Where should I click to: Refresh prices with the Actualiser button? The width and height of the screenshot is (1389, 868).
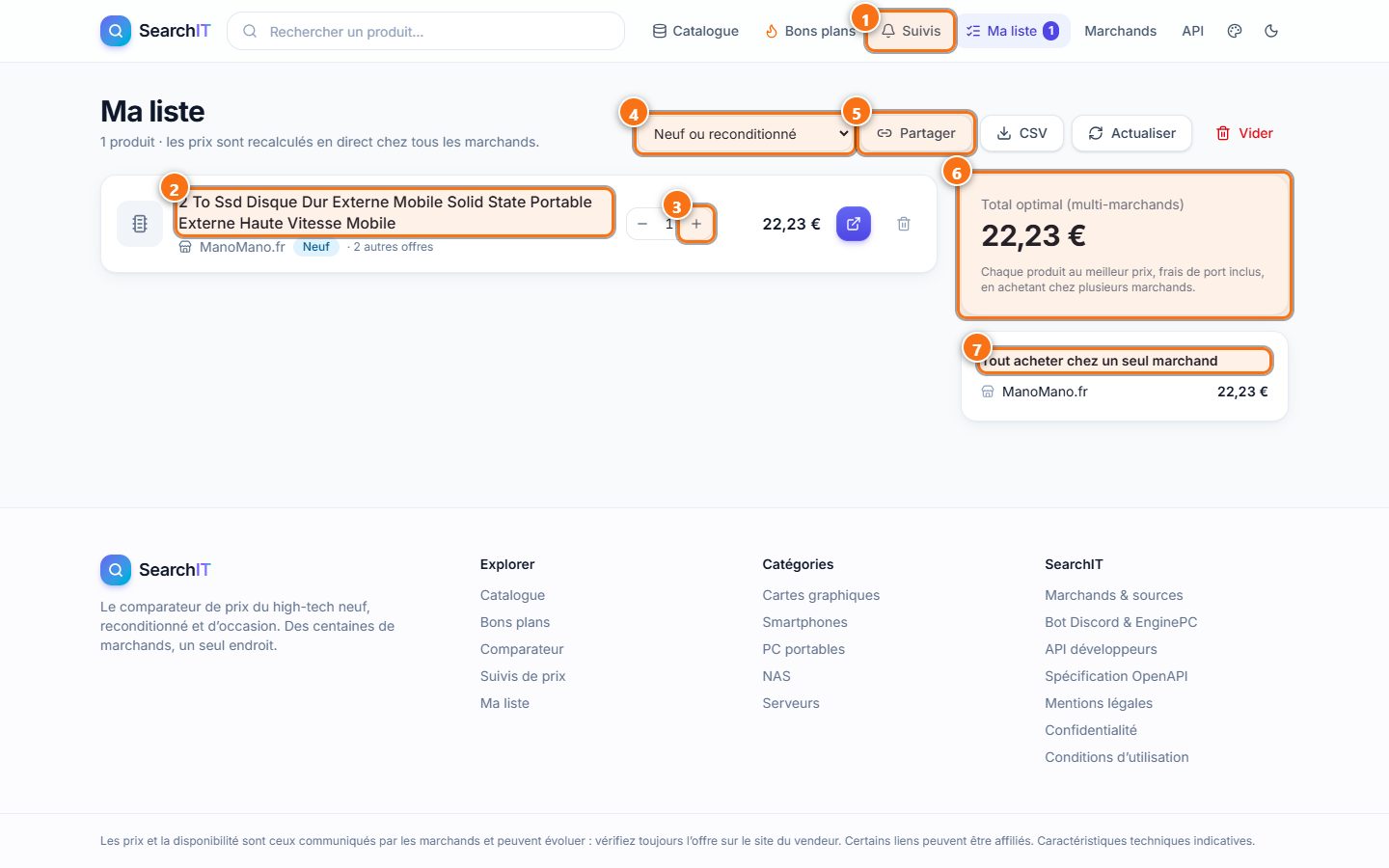[x=1131, y=133]
